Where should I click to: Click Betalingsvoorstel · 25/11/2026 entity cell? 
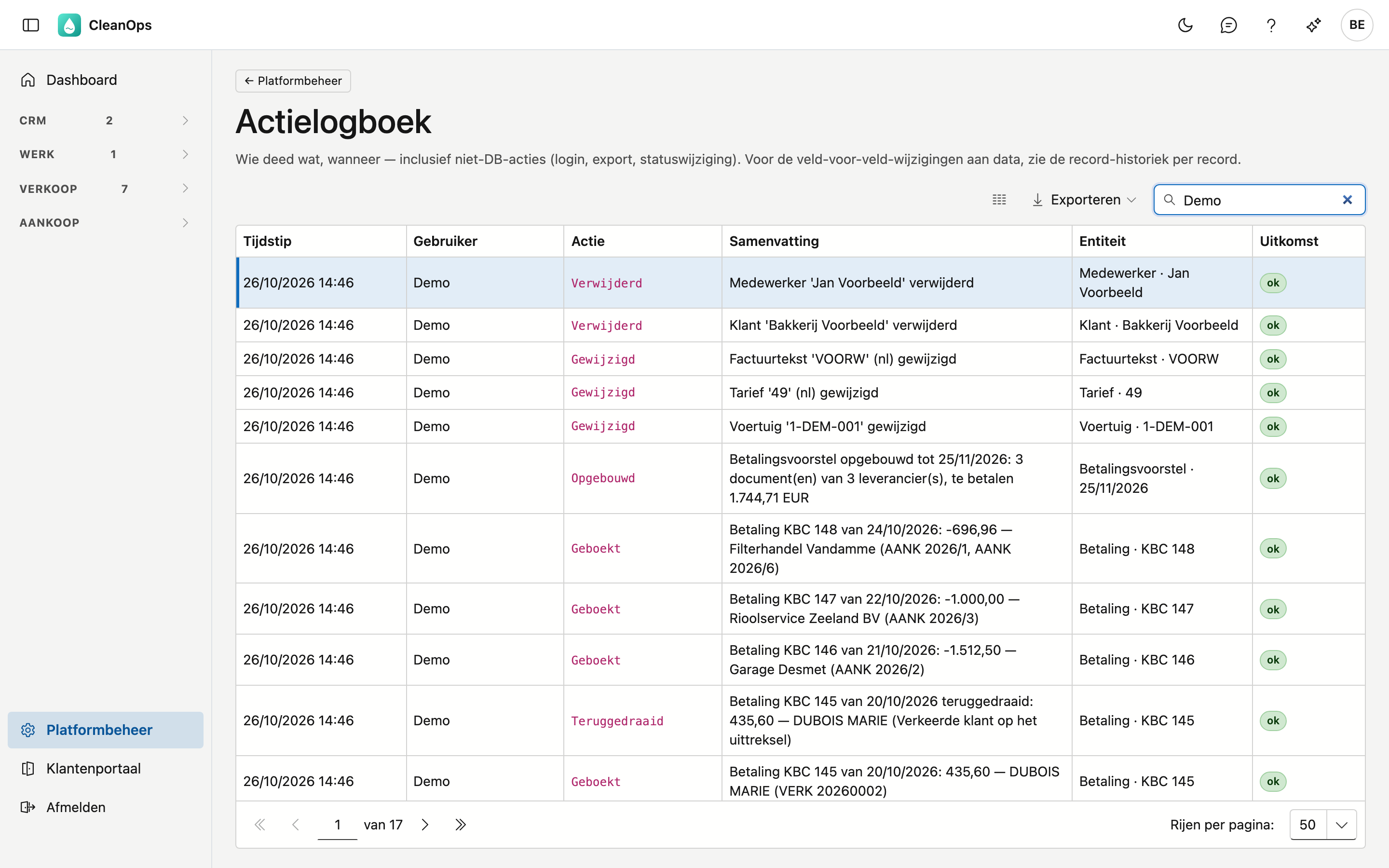click(x=1161, y=478)
